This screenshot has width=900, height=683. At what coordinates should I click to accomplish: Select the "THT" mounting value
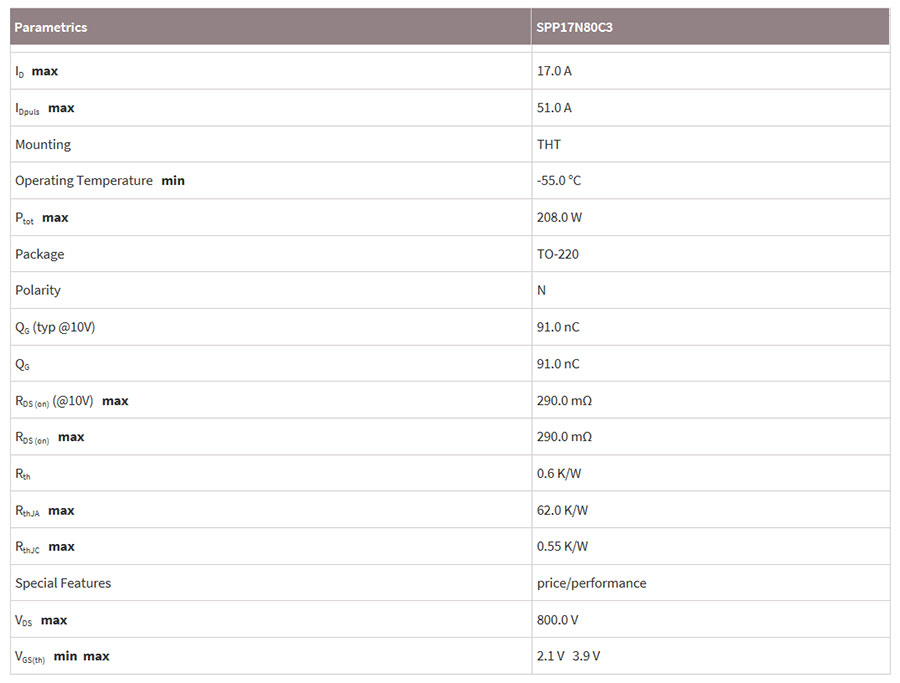548,145
